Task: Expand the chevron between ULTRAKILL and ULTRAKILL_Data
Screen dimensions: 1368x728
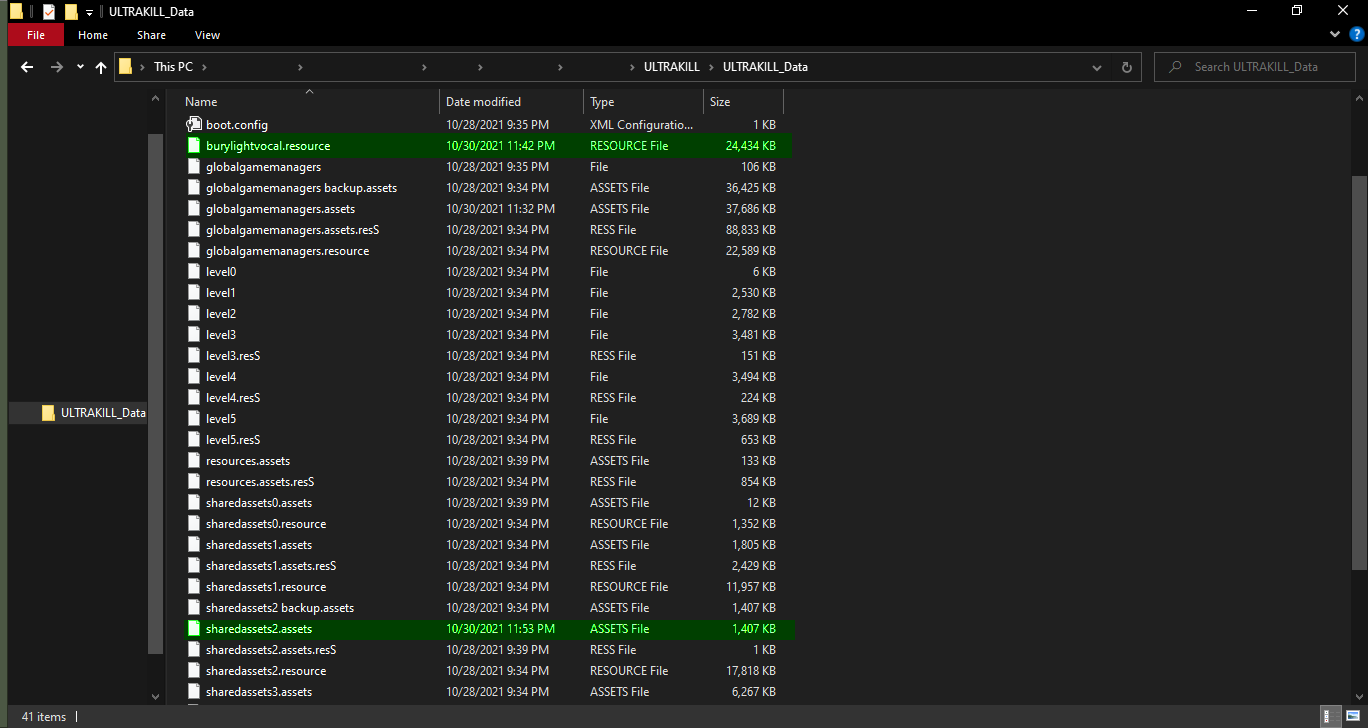Action: coord(712,67)
